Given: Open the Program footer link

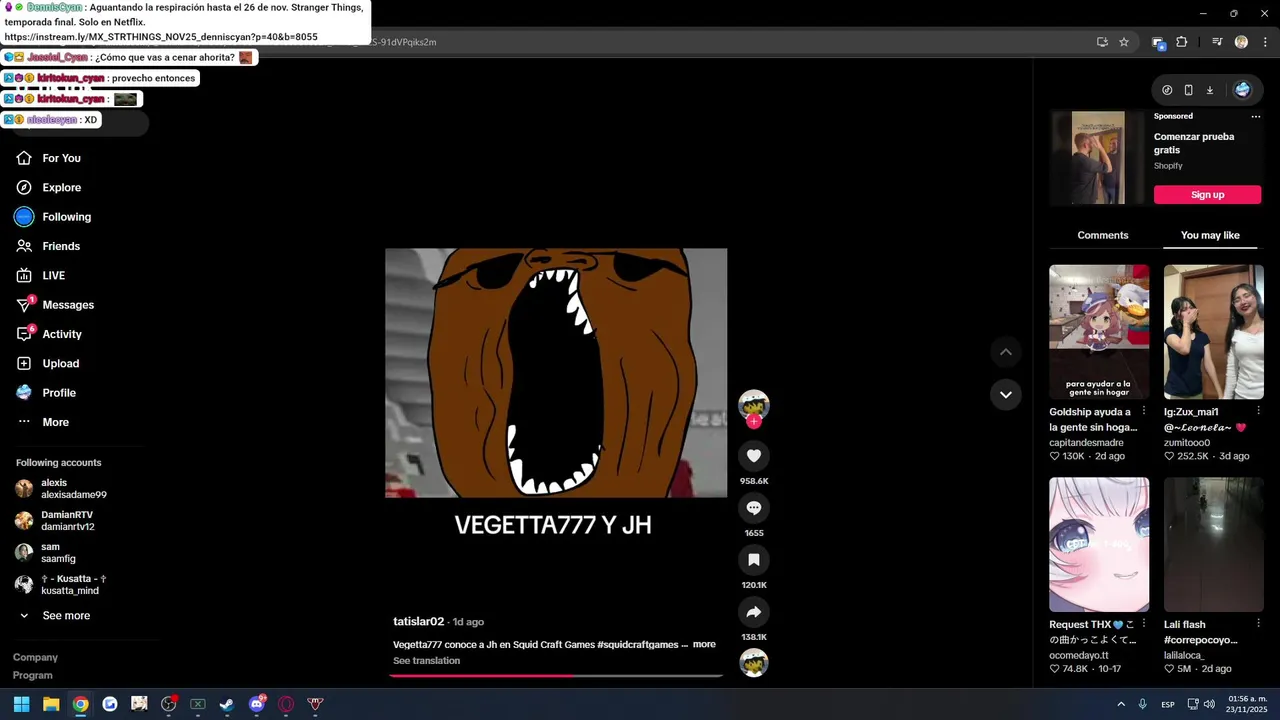Looking at the screenshot, I should coord(33,675).
